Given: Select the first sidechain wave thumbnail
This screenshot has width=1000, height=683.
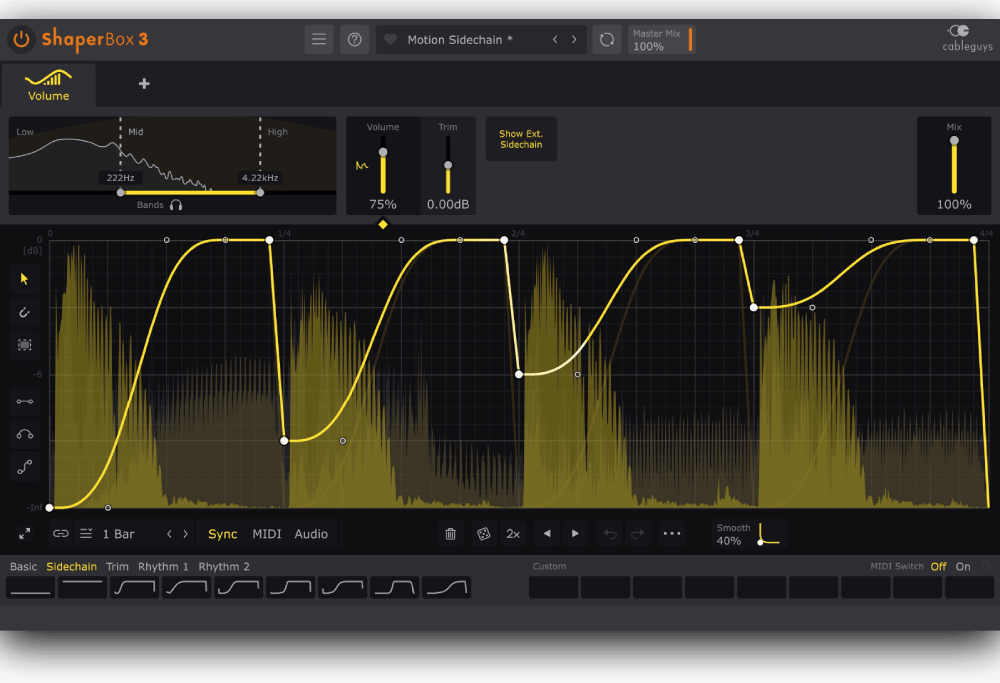Looking at the screenshot, I should [x=30, y=587].
